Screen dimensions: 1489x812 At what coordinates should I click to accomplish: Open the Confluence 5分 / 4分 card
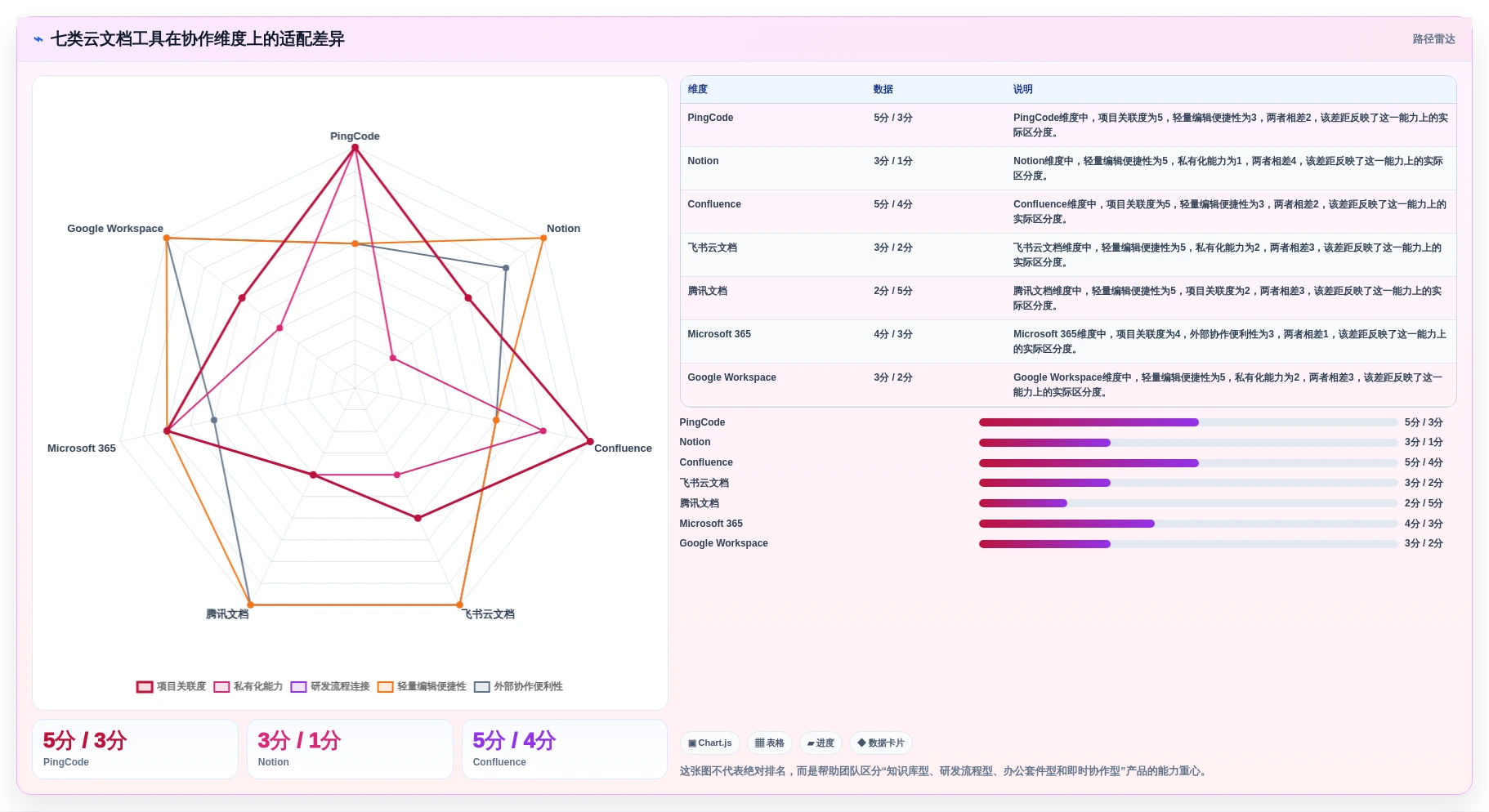[565, 749]
